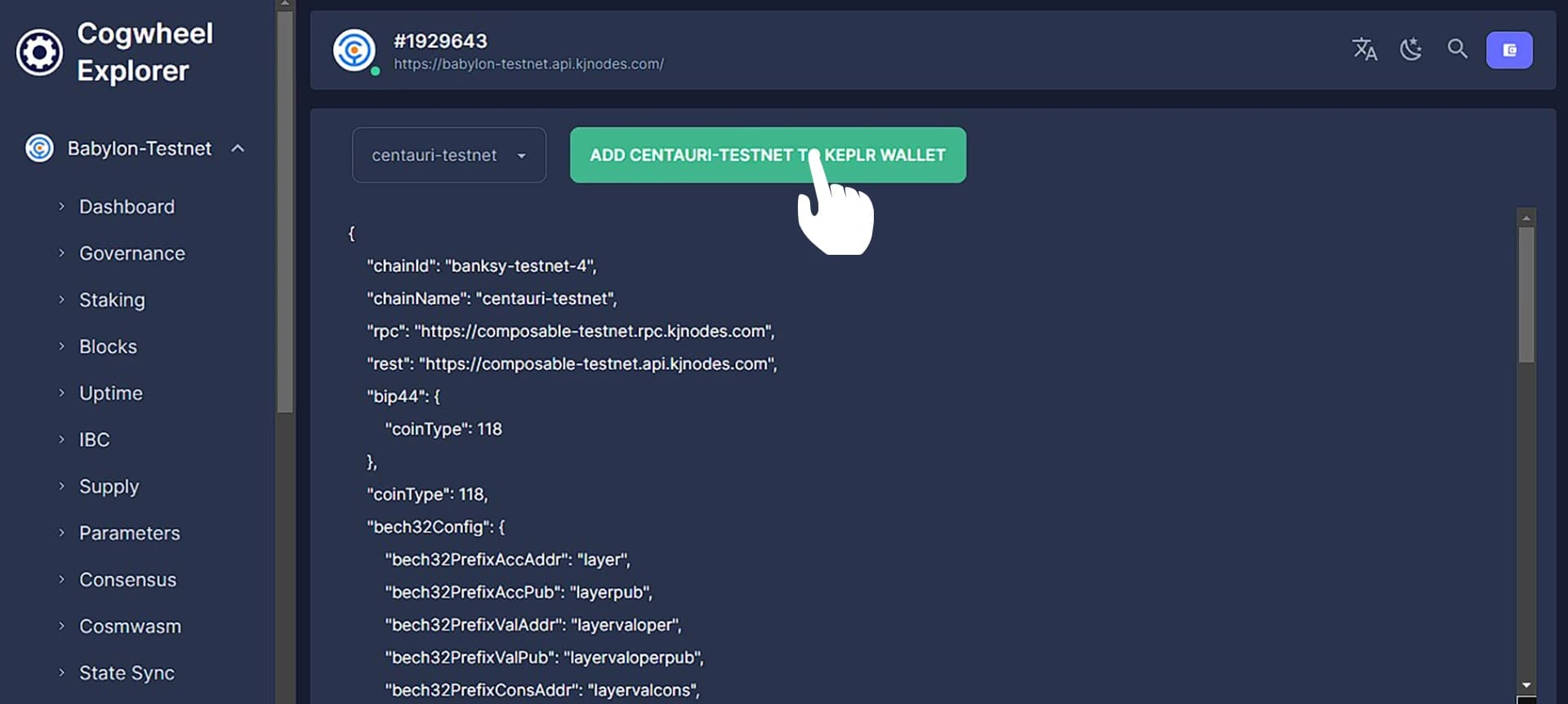Open the Dashboard menu item
Image resolution: width=1568 pixels, height=704 pixels.
[127, 207]
